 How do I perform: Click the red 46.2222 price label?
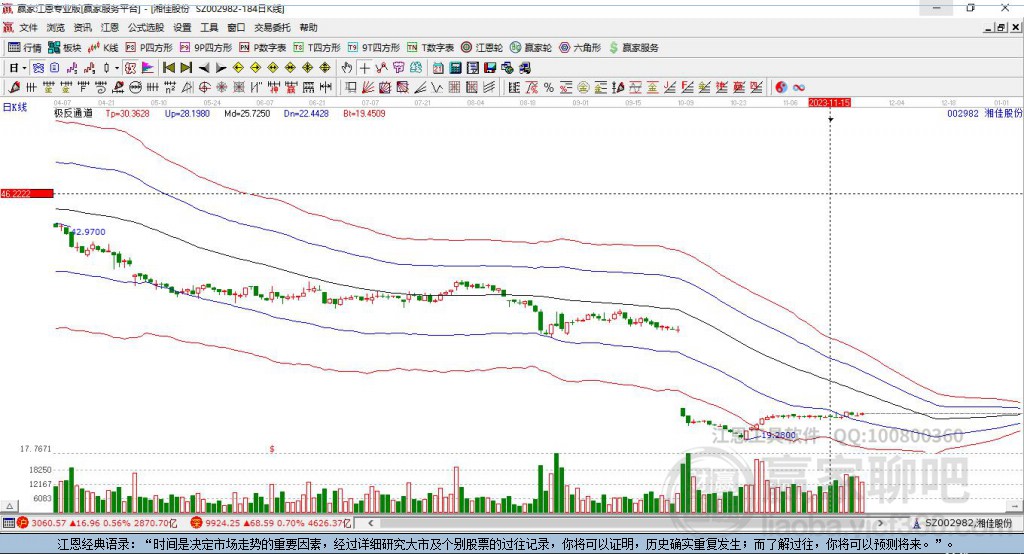(x=27, y=193)
